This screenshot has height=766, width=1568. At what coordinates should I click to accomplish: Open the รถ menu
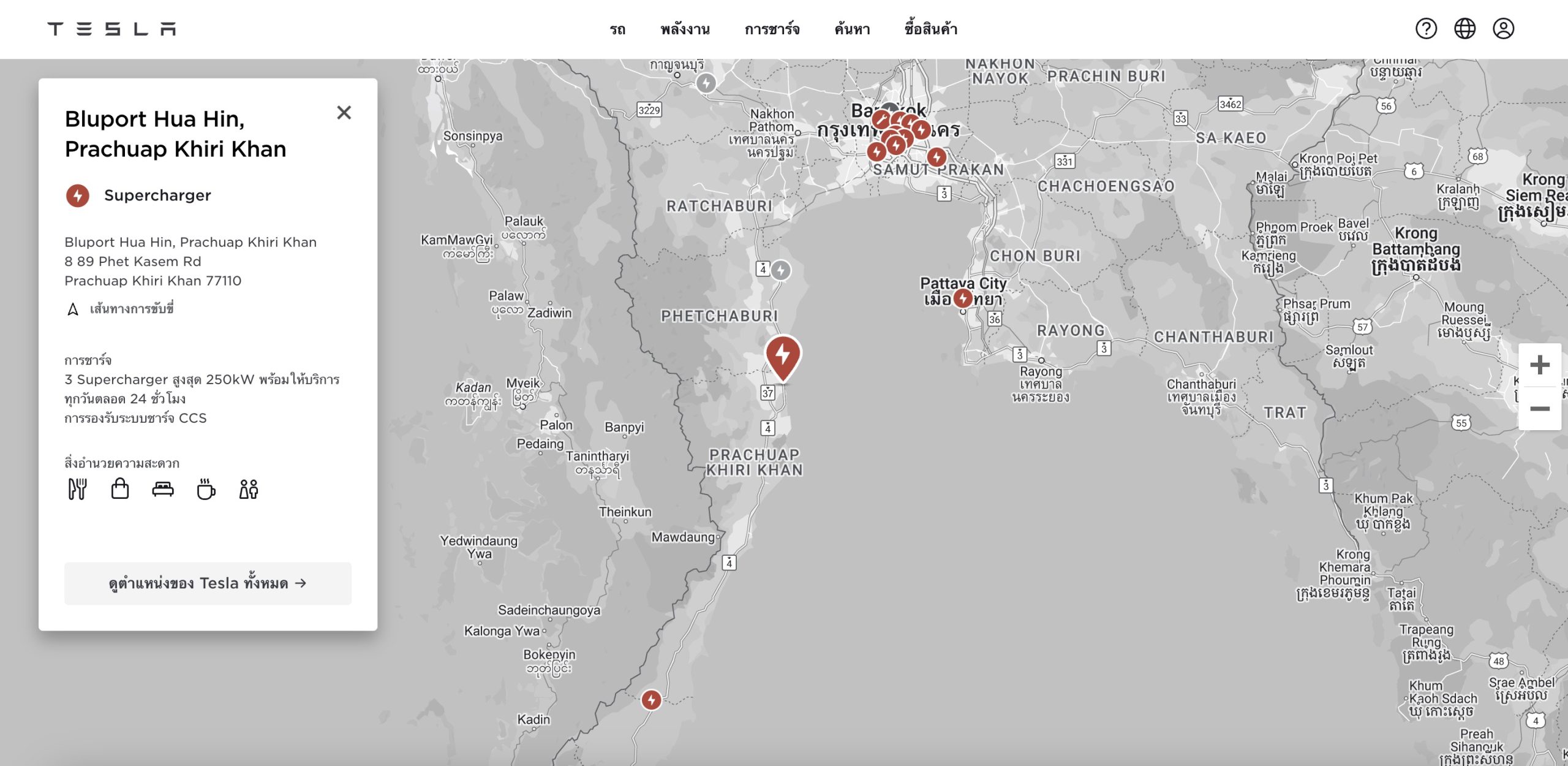[617, 29]
